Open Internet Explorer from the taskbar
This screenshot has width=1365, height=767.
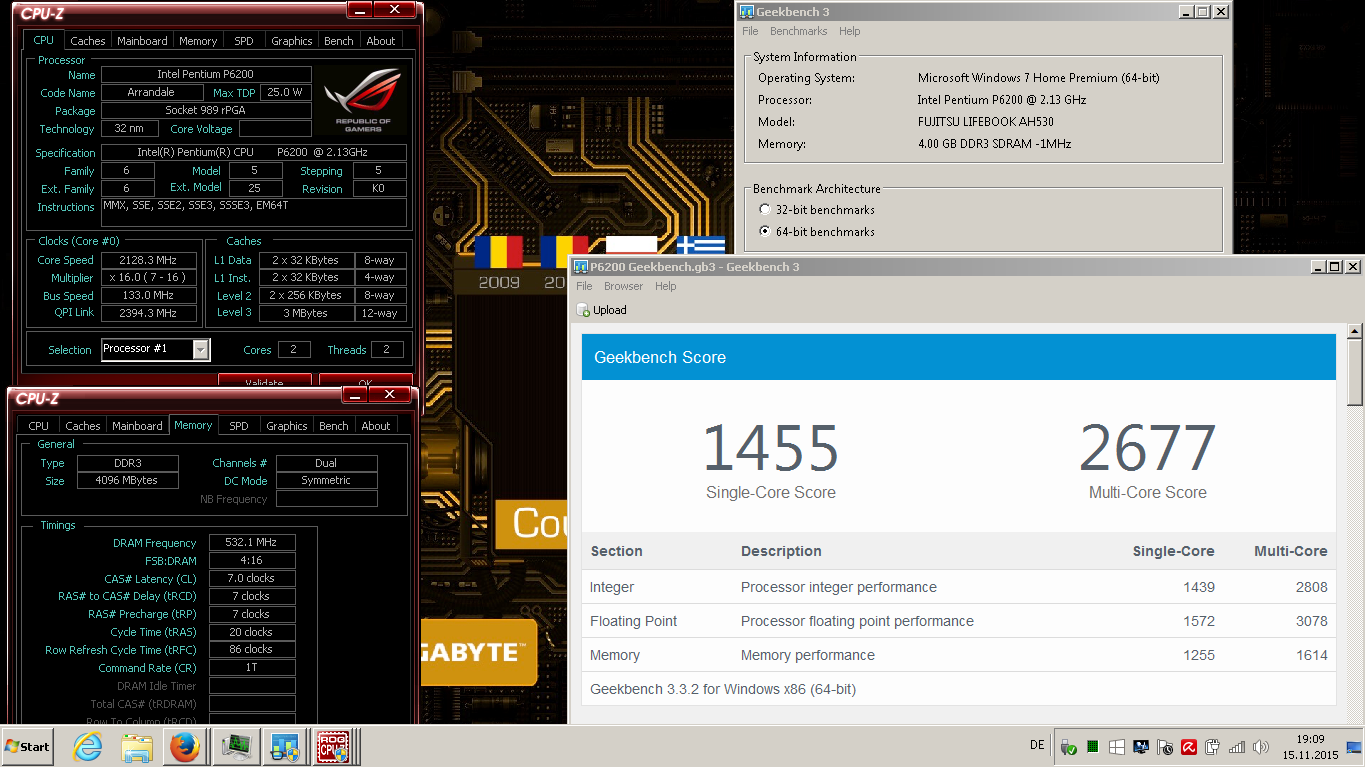click(87, 746)
